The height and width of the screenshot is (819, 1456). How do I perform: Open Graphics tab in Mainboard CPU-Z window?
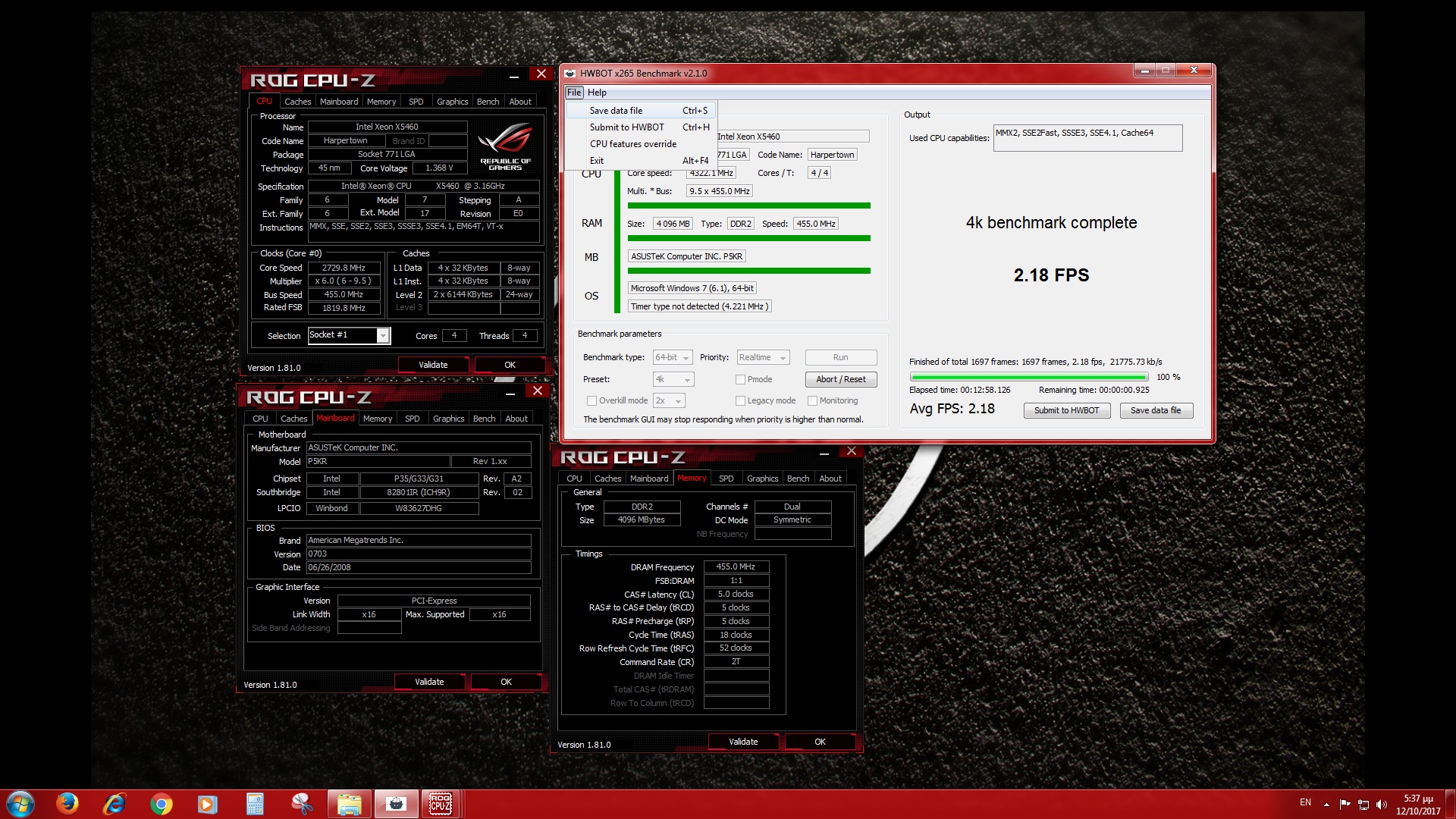(448, 419)
